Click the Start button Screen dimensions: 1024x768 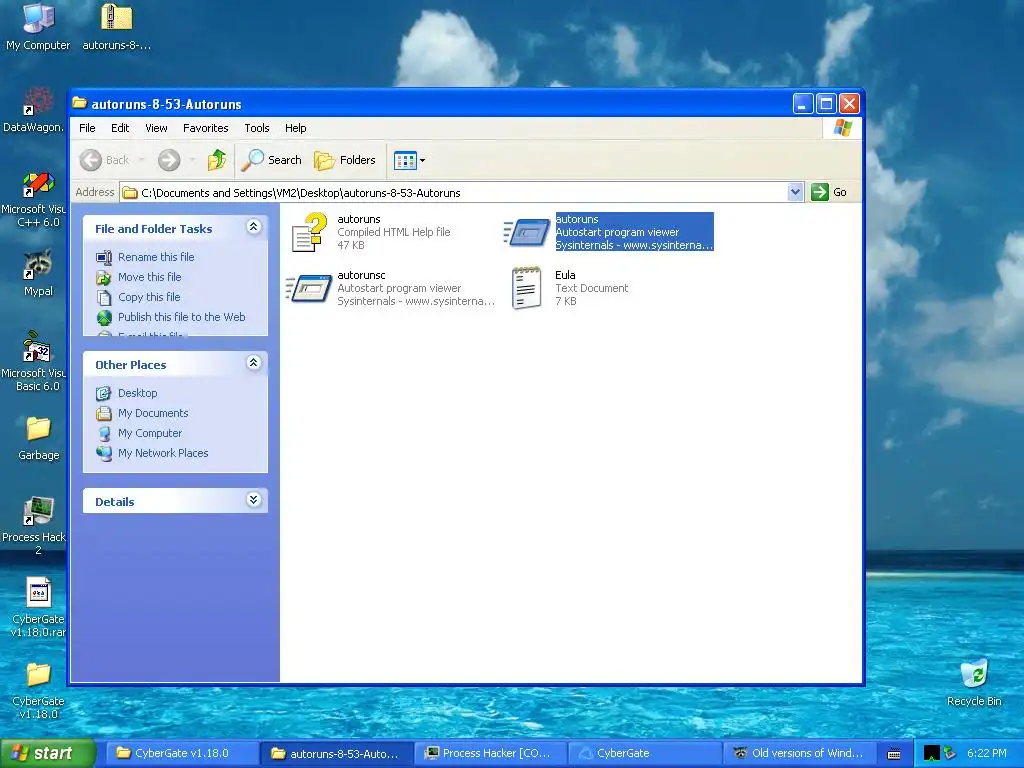tap(47, 753)
